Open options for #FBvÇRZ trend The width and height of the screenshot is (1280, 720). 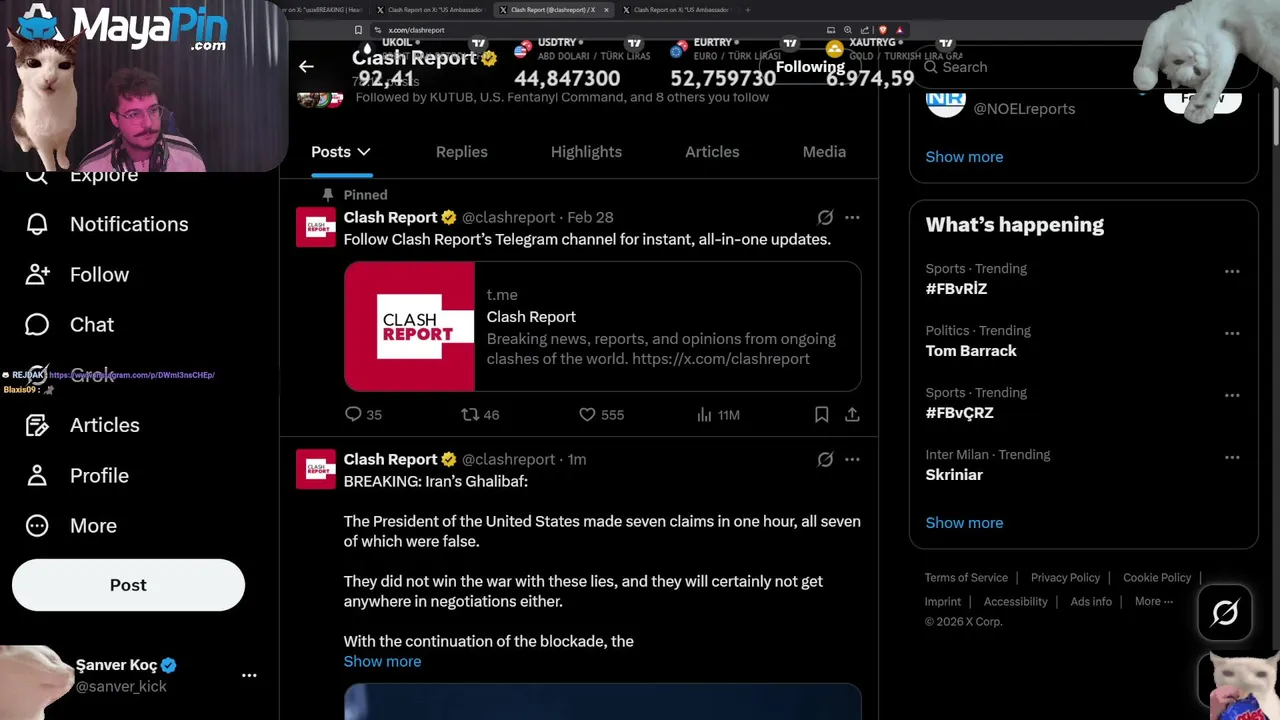1232,395
